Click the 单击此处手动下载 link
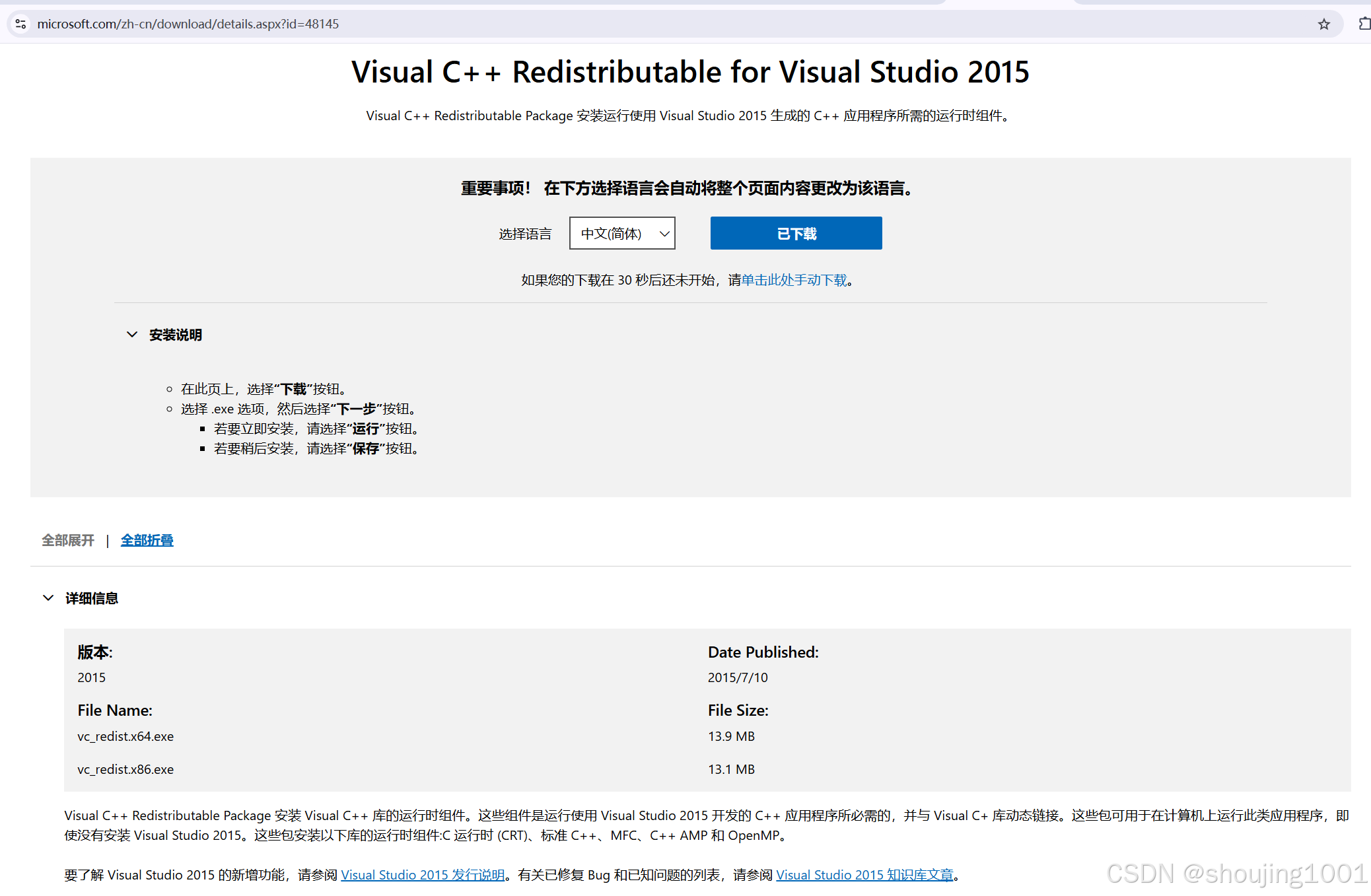1371x896 pixels. pyautogui.click(x=794, y=280)
